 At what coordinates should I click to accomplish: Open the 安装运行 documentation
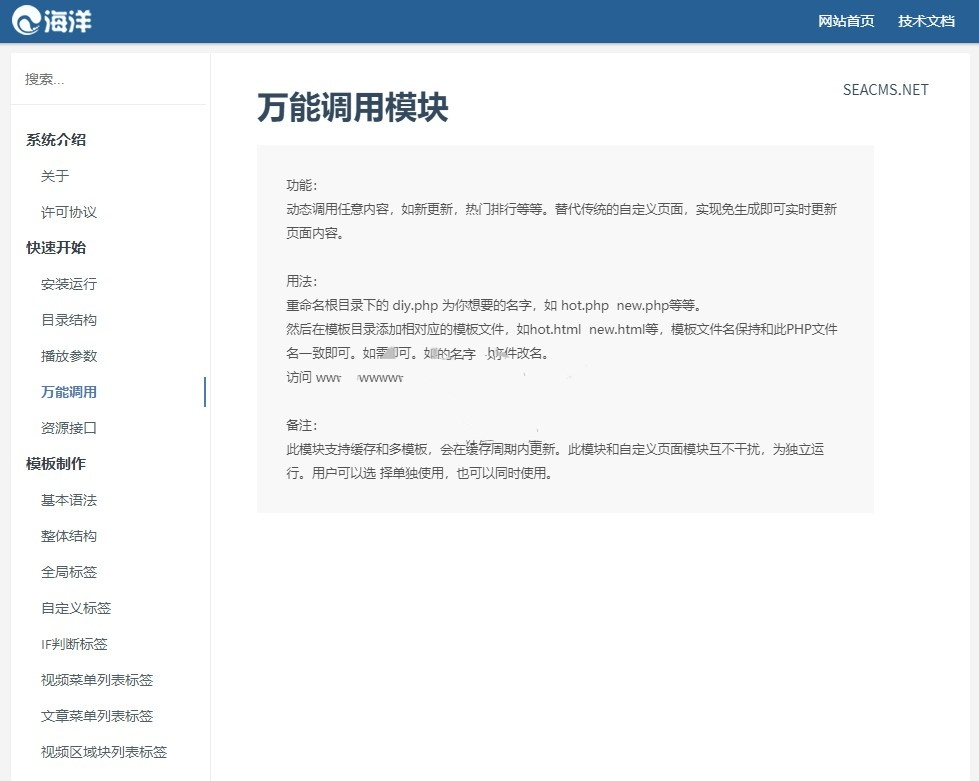click(68, 284)
